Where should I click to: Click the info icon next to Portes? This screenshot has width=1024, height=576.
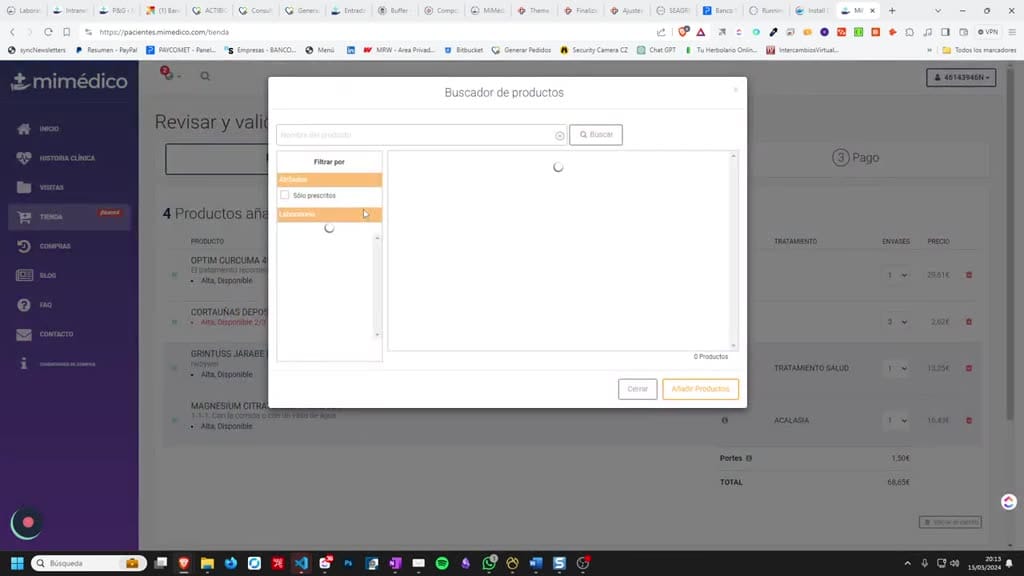click(x=749, y=458)
